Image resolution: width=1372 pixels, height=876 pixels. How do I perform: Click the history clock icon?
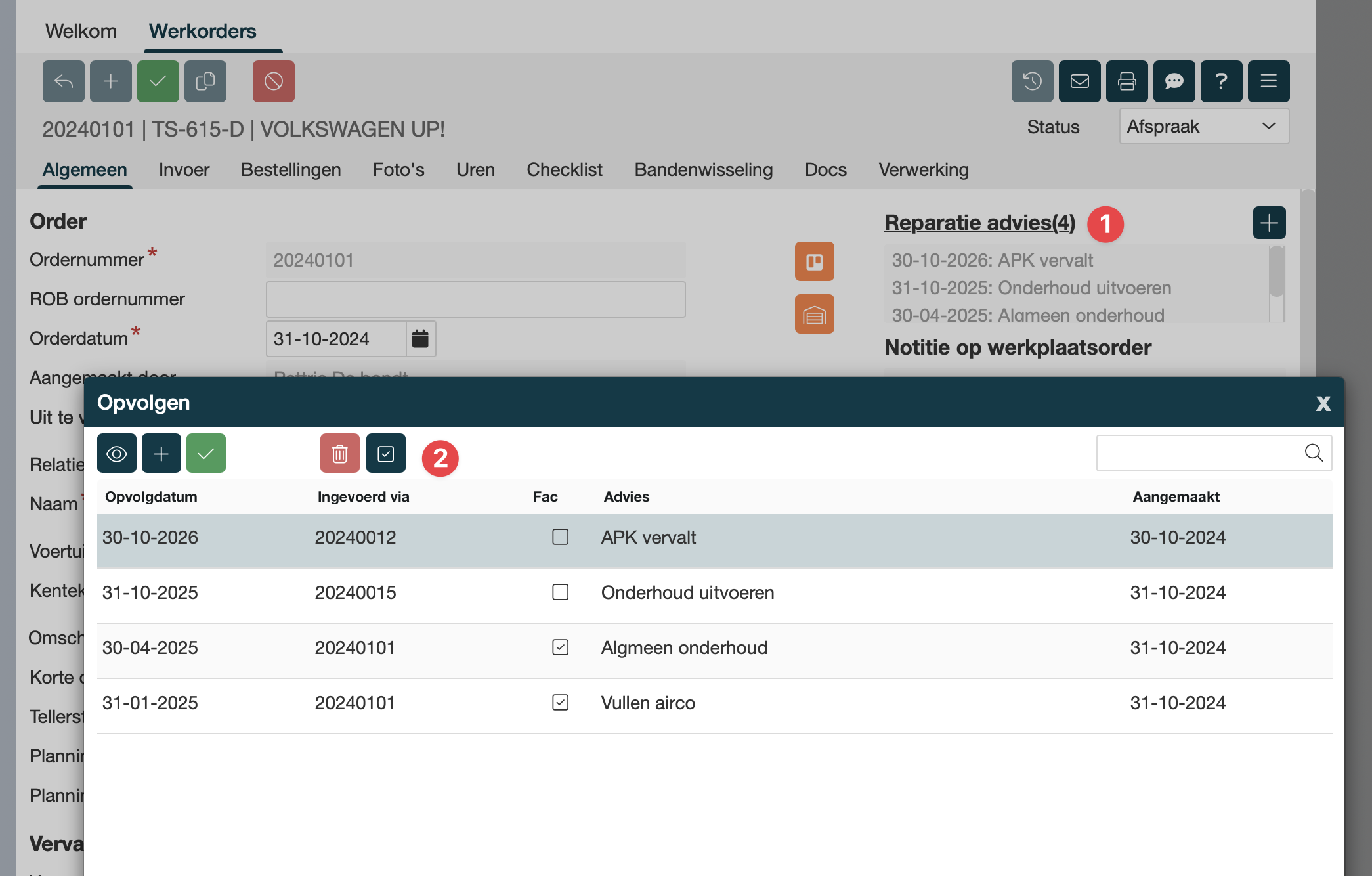tap(1032, 81)
